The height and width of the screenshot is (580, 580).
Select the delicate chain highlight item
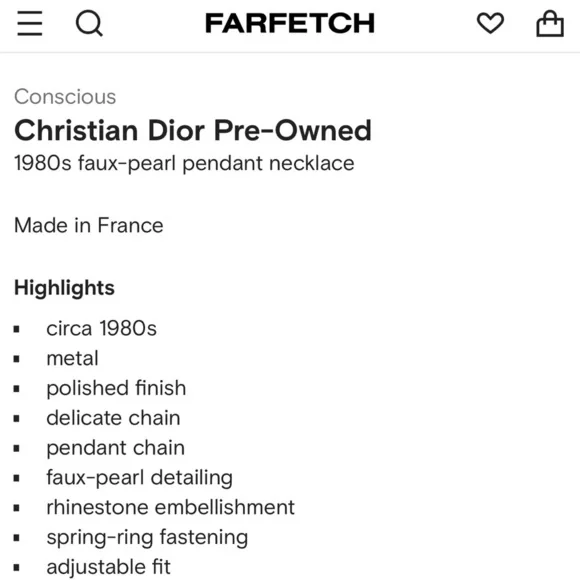click(x=114, y=418)
